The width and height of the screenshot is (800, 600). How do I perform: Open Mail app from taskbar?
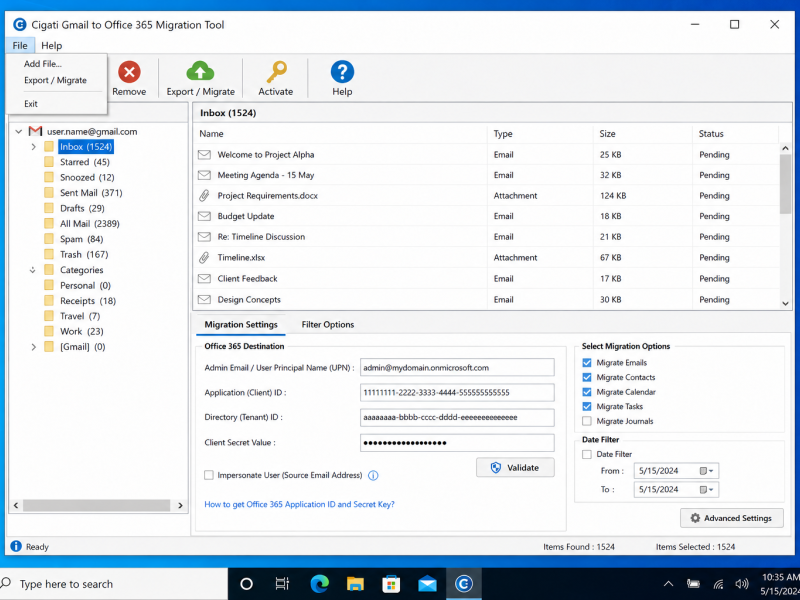click(427, 584)
